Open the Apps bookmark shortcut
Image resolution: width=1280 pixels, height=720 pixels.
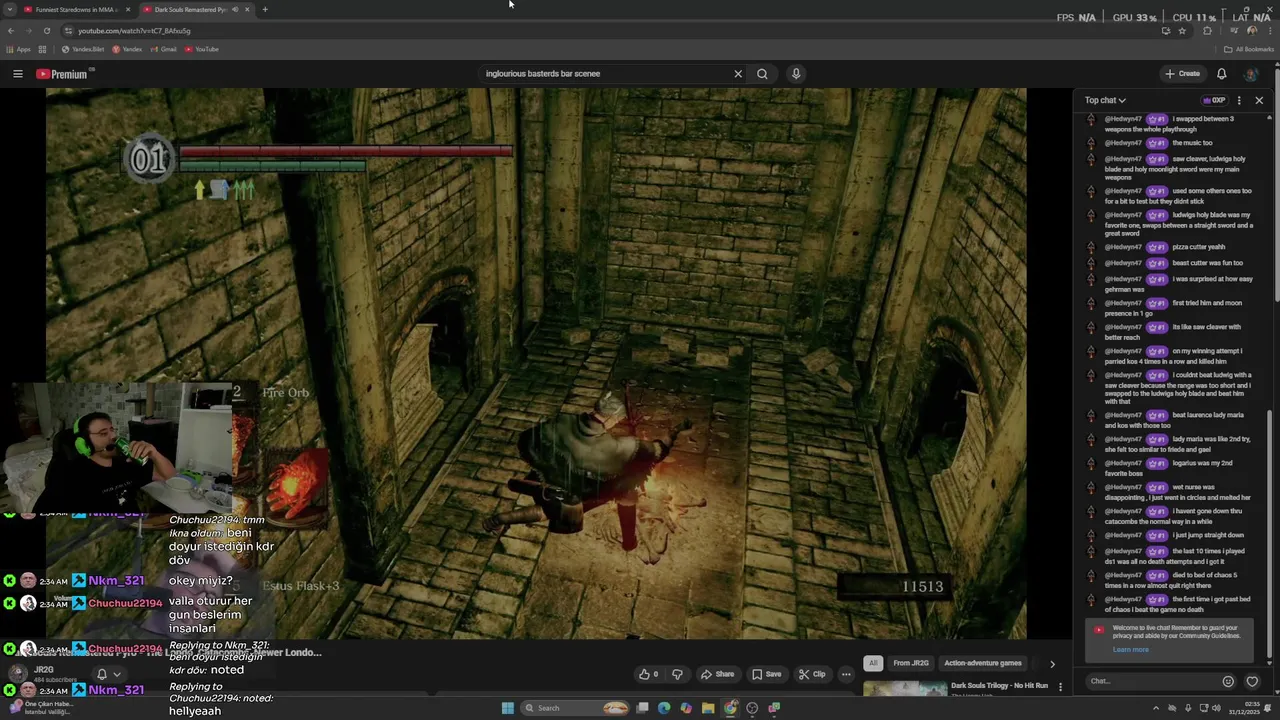[x=18, y=49]
